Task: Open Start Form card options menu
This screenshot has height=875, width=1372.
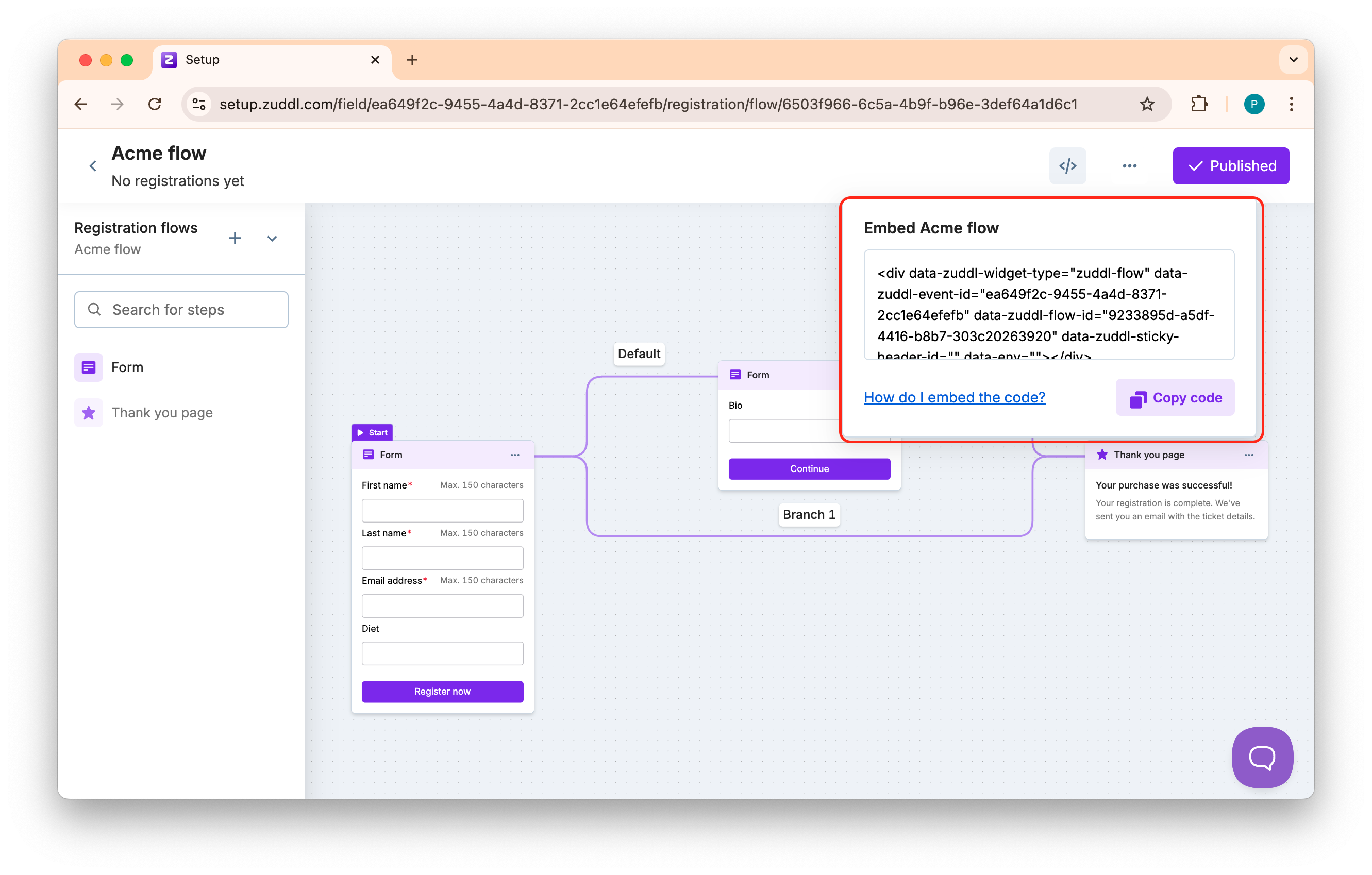Action: point(514,455)
